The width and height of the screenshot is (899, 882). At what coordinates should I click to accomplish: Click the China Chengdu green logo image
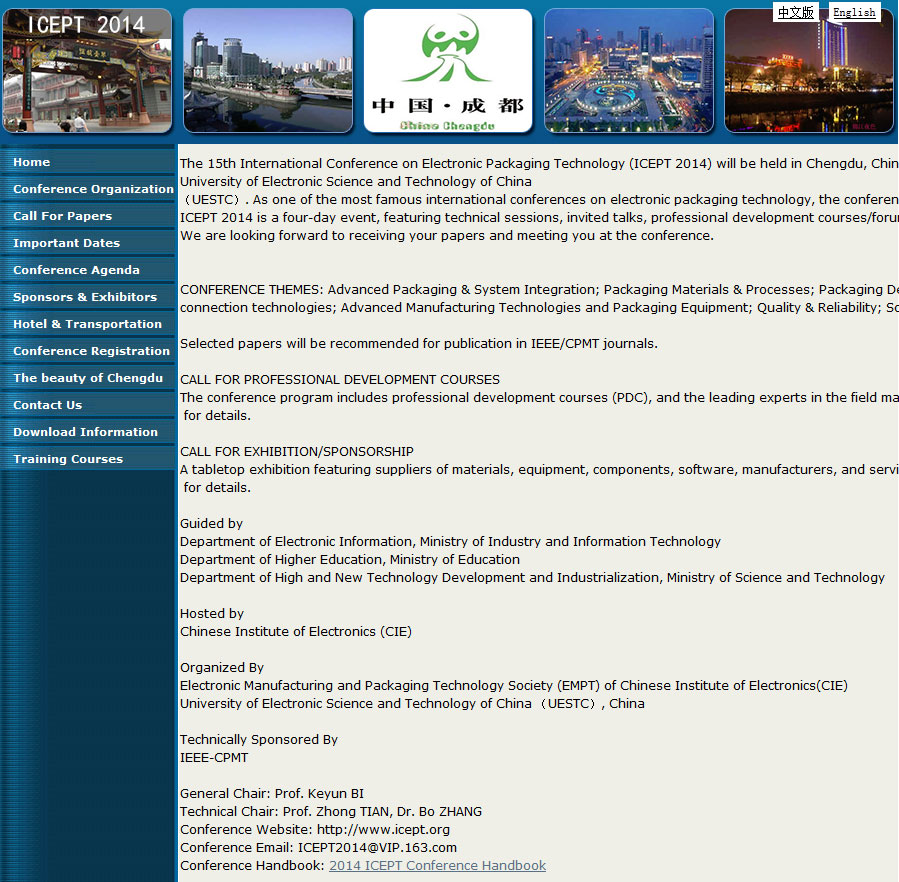coord(448,71)
